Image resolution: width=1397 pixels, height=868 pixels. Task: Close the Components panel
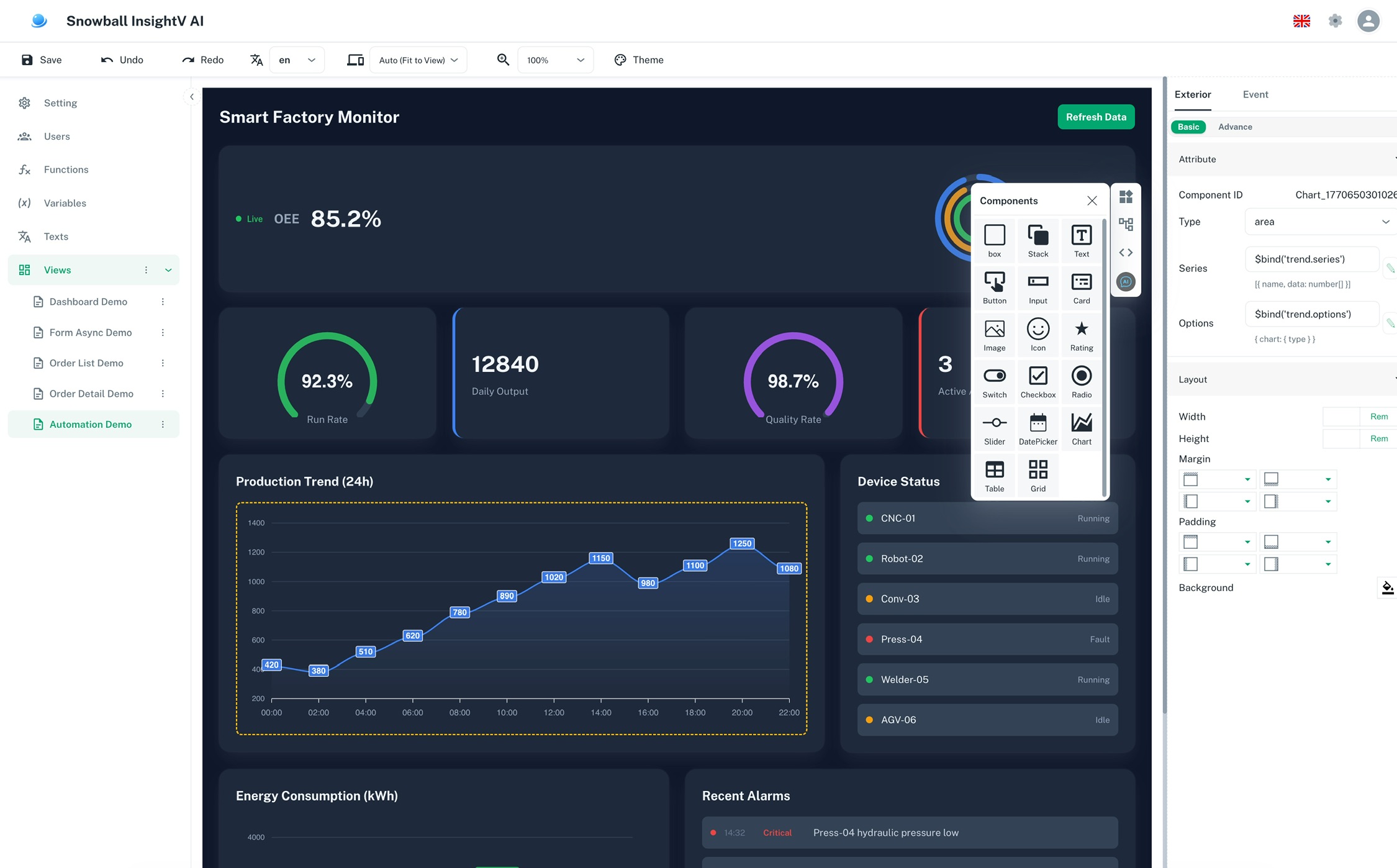coord(1092,201)
